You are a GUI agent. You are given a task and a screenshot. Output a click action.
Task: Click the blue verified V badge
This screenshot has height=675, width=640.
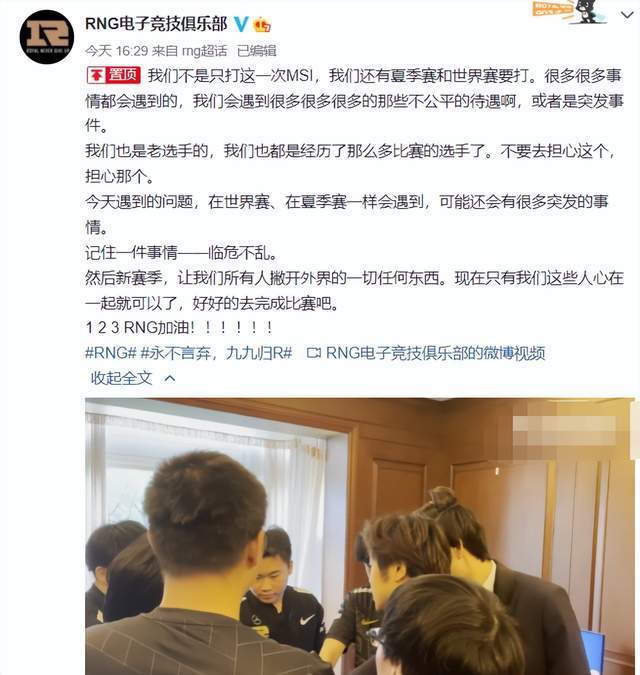pyautogui.click(x=241, y=24)
